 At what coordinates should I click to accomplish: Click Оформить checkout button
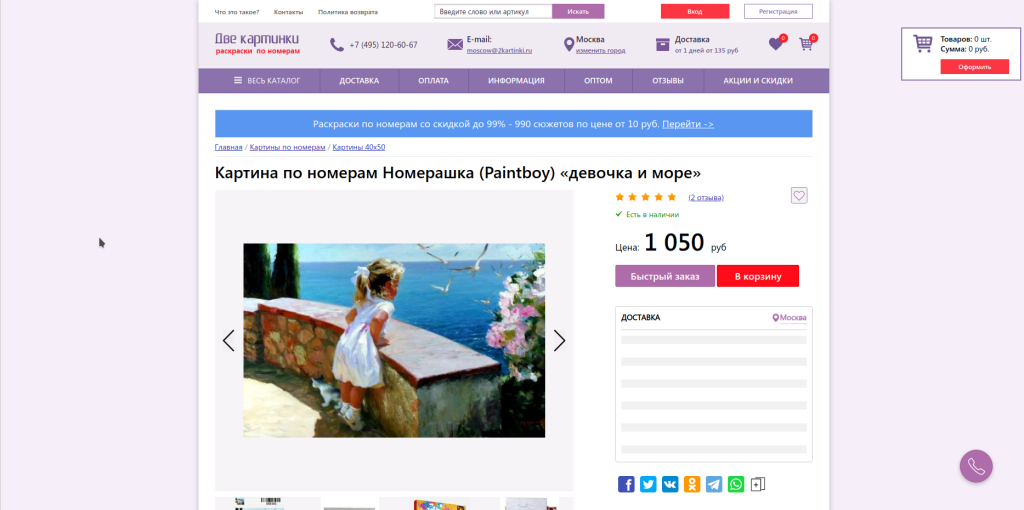(x=974, y=67)
